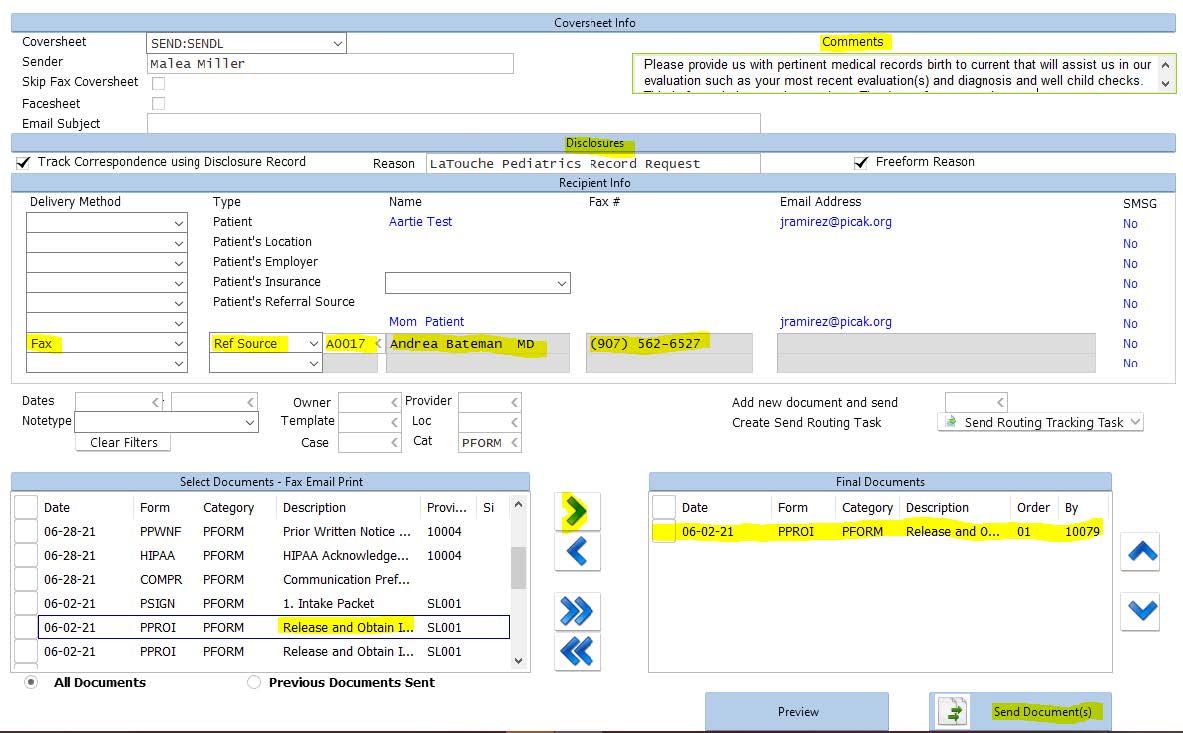
Task: Move final document down with down arrow
Action: pyautogui.click(x=1141, y=611)
